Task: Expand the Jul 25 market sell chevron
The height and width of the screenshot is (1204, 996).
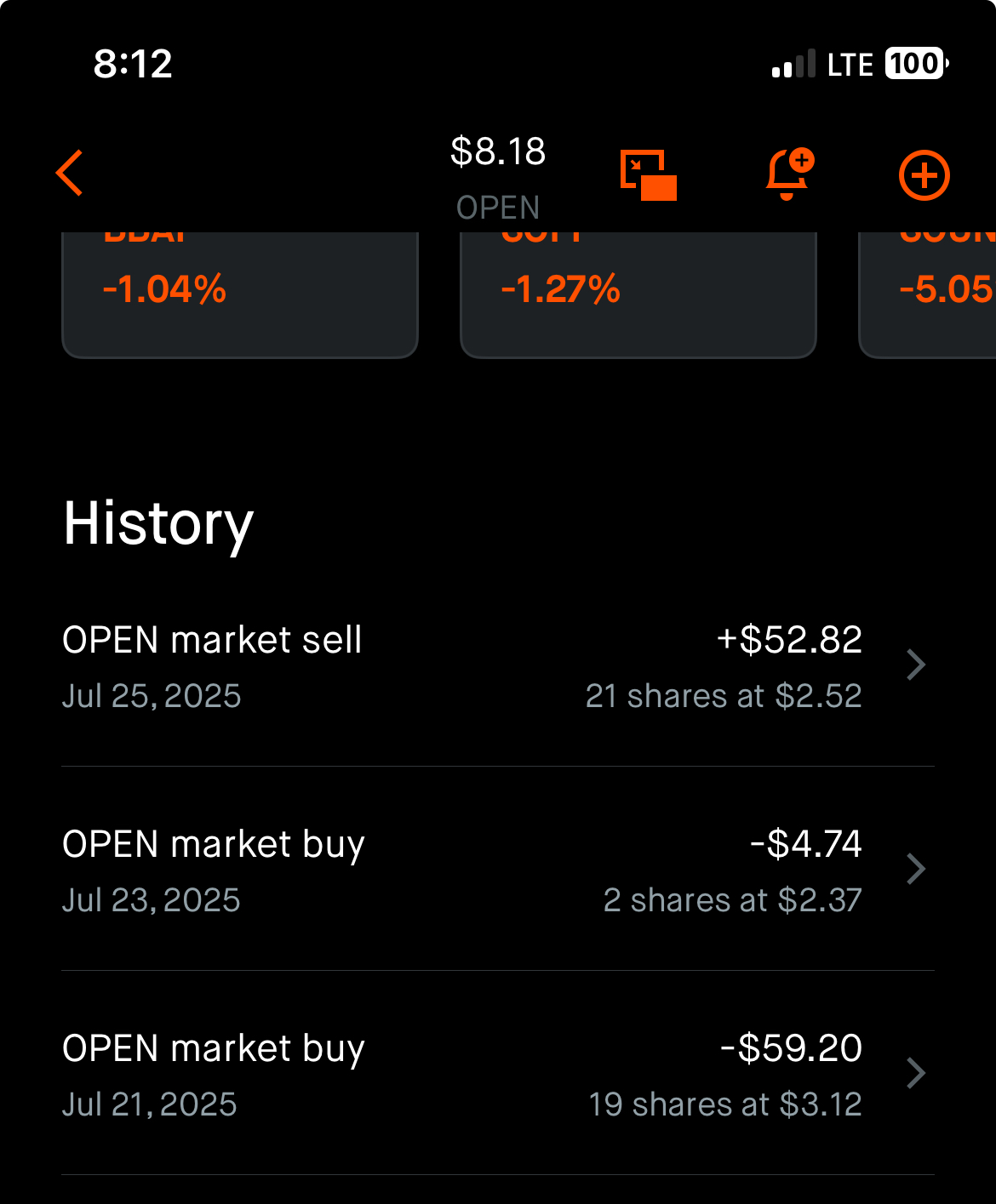Action: 916,665
